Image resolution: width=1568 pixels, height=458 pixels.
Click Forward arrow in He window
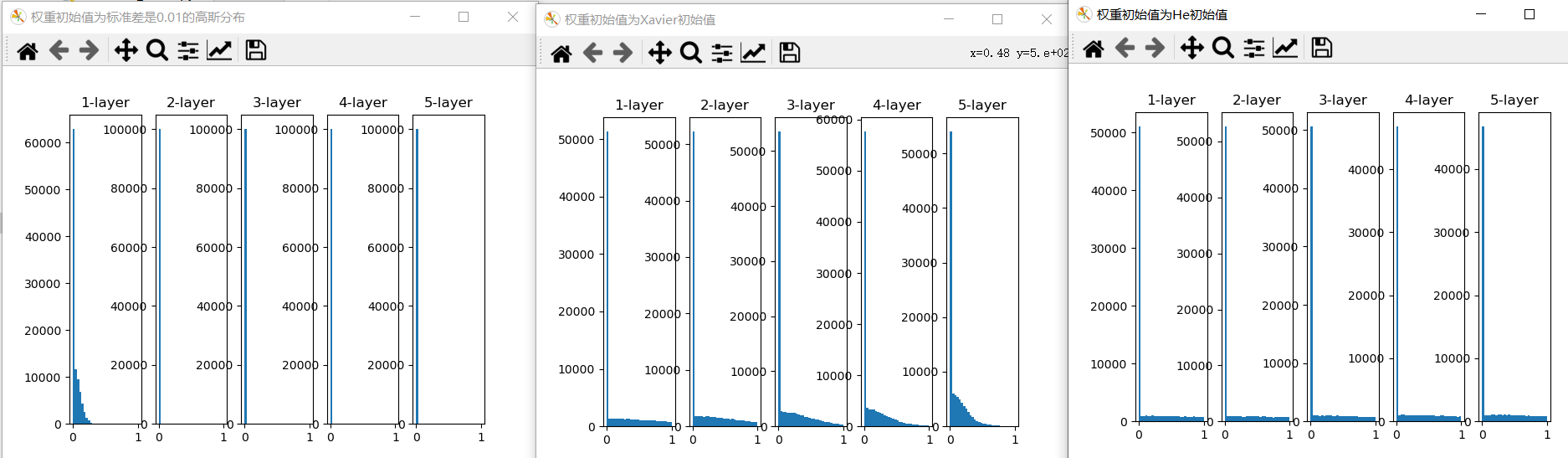pyautogui.click(x=1155, y=49)
